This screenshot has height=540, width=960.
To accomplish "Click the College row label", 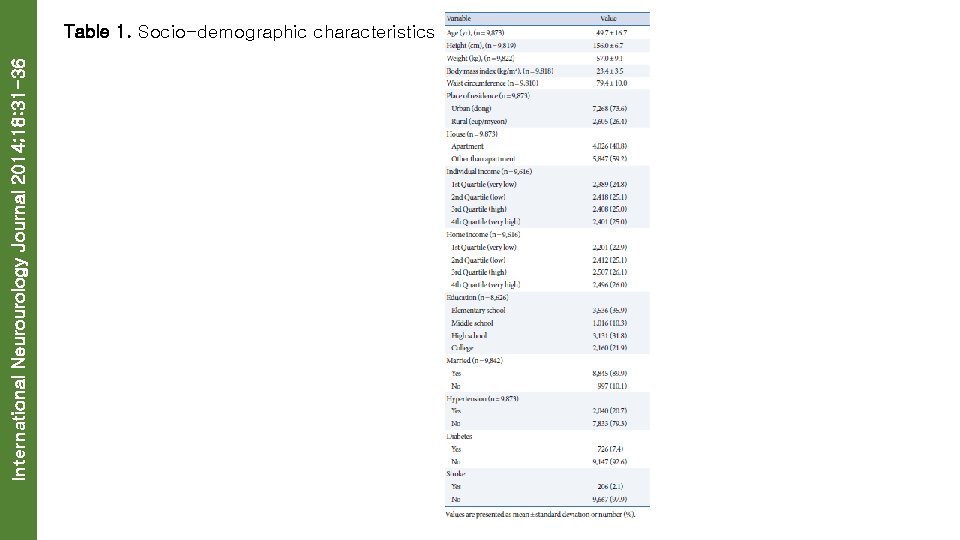I will click(x=465, y=348).
